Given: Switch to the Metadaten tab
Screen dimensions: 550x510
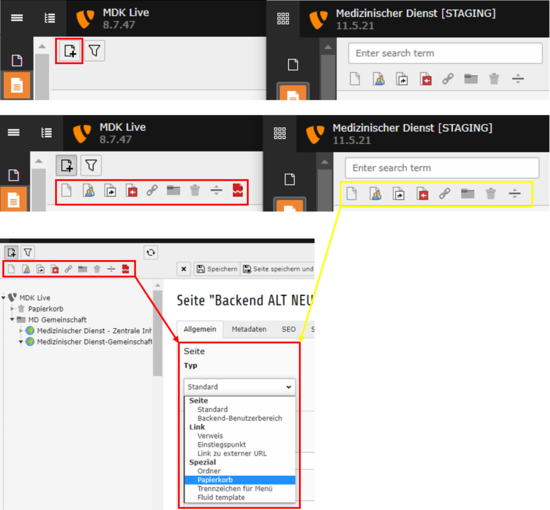Looking at the screenshot, I should (249, 329).
